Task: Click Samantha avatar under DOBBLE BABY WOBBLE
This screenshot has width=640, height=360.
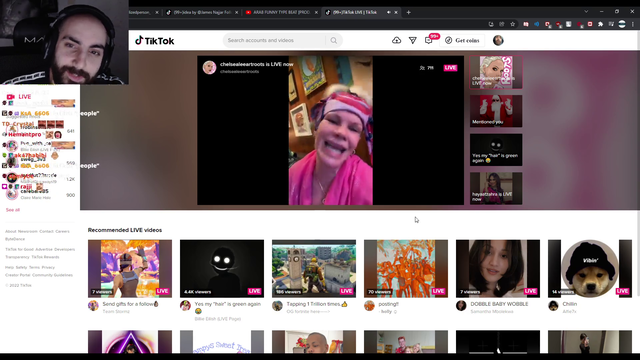Action: click(x=461, y=306)
